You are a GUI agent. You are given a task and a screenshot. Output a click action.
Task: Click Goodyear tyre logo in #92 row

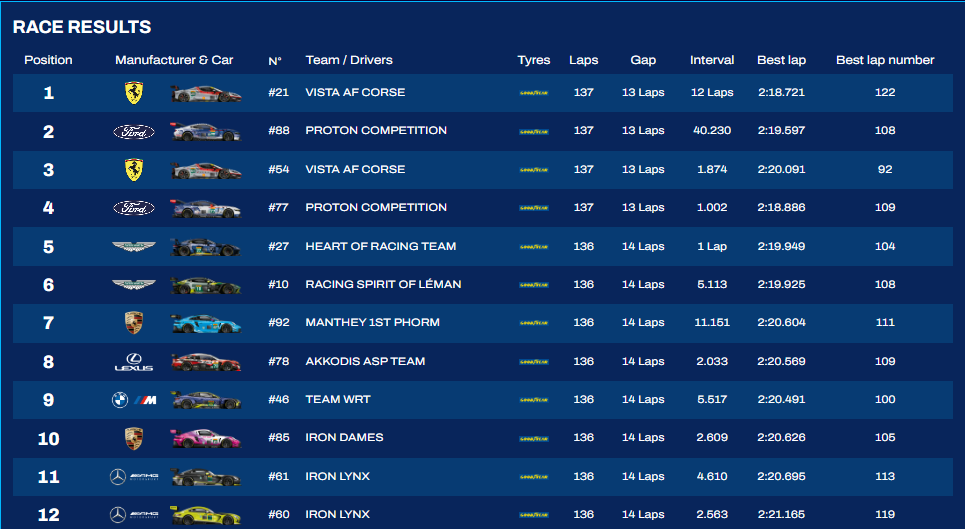pyautogui.click(x=534, y=324)
